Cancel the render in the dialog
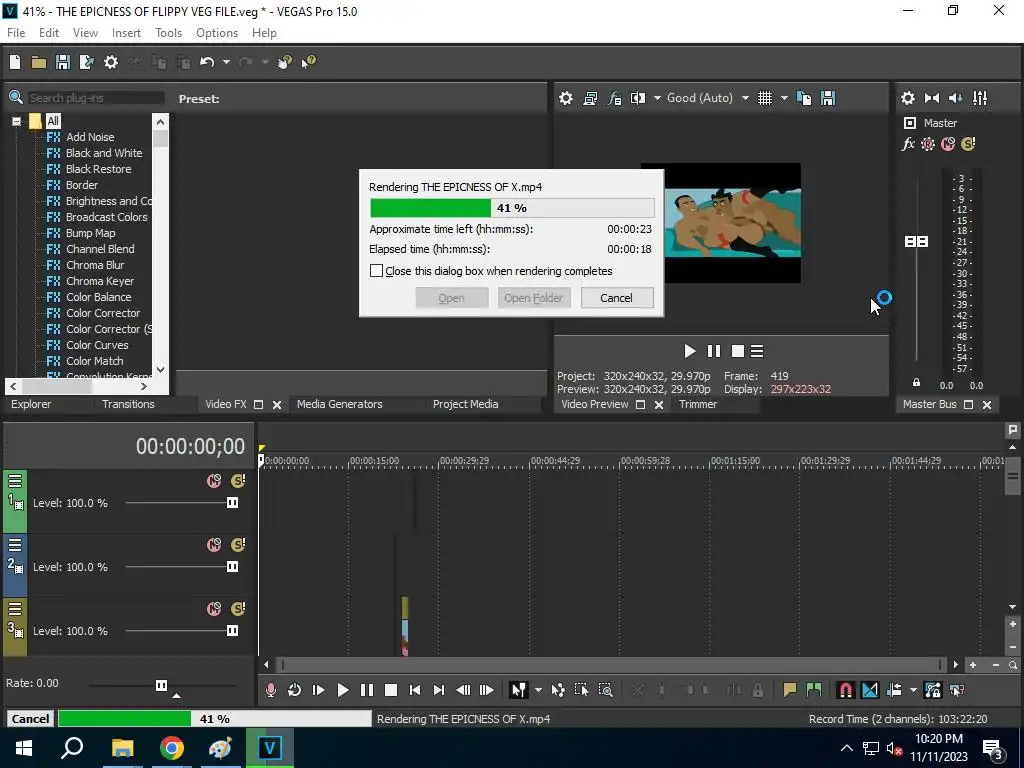 (616, 298)
